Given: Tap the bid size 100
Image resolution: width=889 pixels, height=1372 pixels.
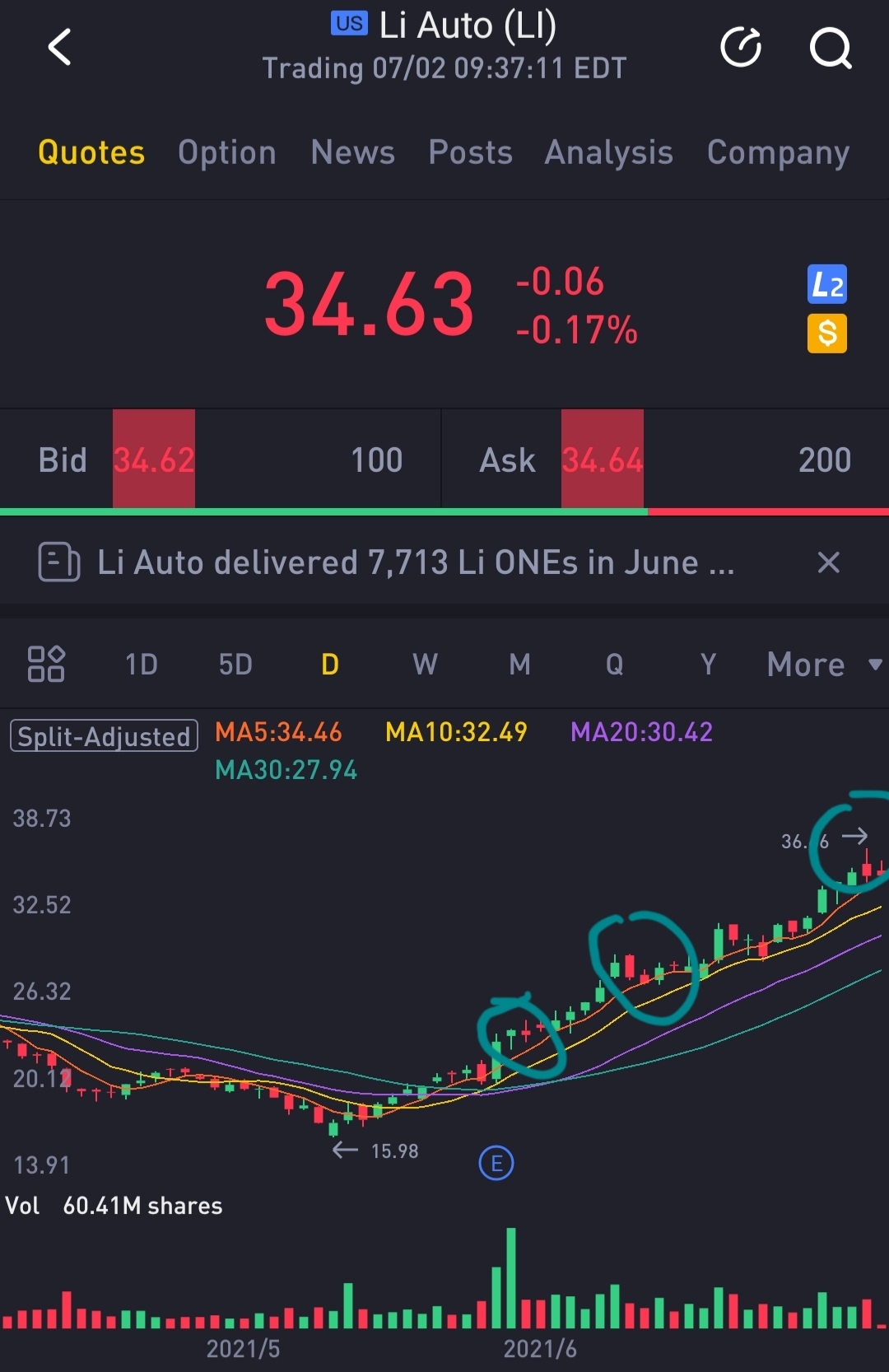Looking at the screenshot, I should point(377,460).
